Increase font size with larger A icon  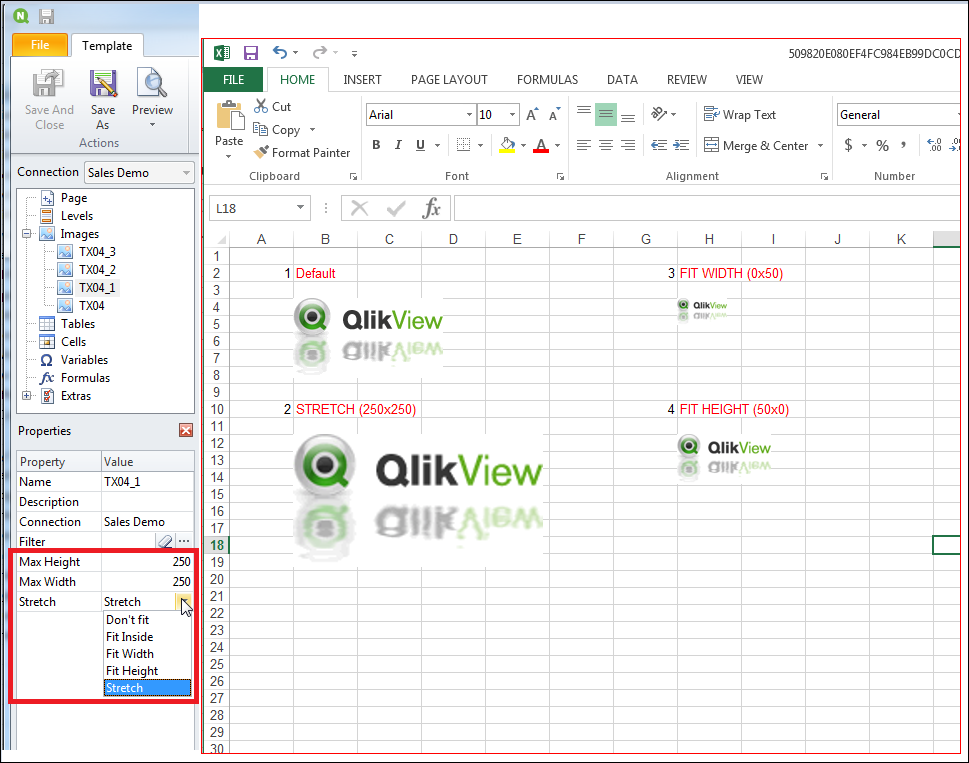pyautogui.click(x=531, y=114)
